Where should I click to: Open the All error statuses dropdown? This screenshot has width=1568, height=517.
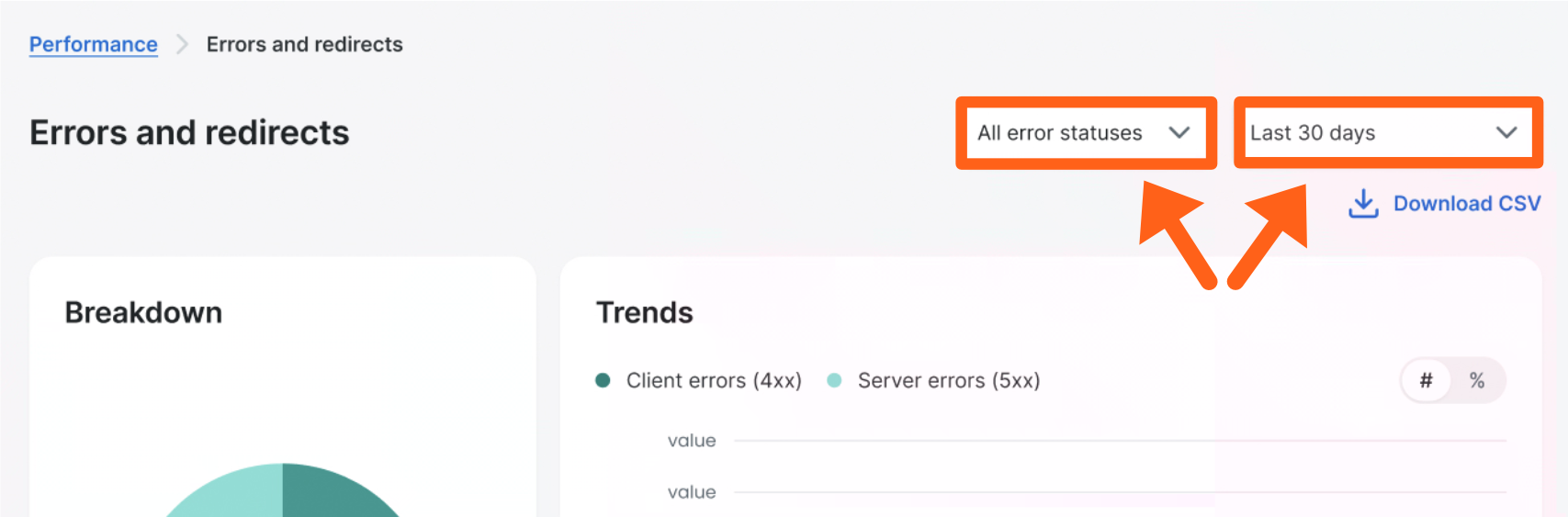pyautogui.click(x=1061, y=133)
